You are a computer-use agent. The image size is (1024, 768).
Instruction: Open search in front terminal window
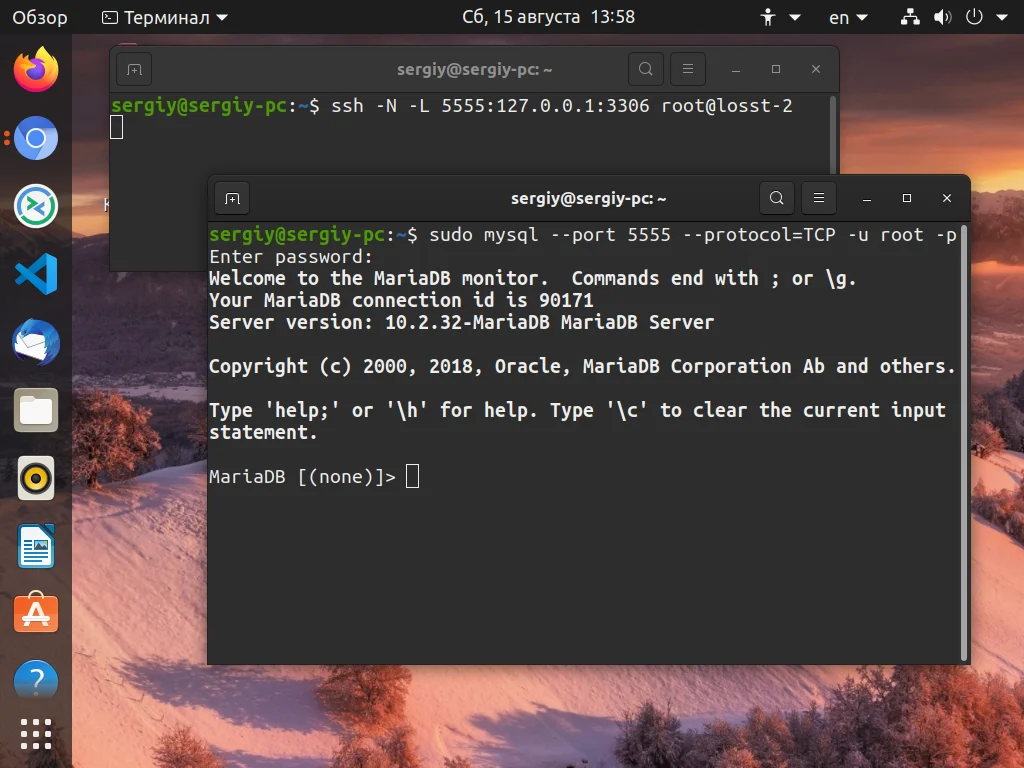tap(776, 198)
